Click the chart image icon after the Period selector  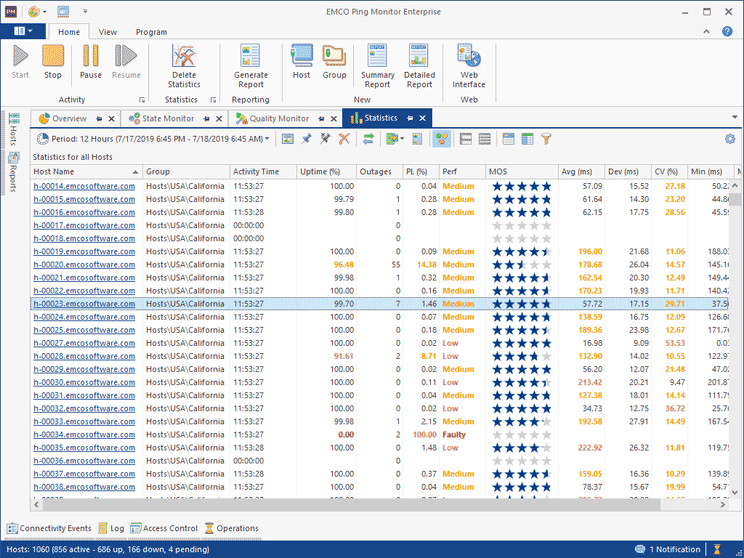288,139
